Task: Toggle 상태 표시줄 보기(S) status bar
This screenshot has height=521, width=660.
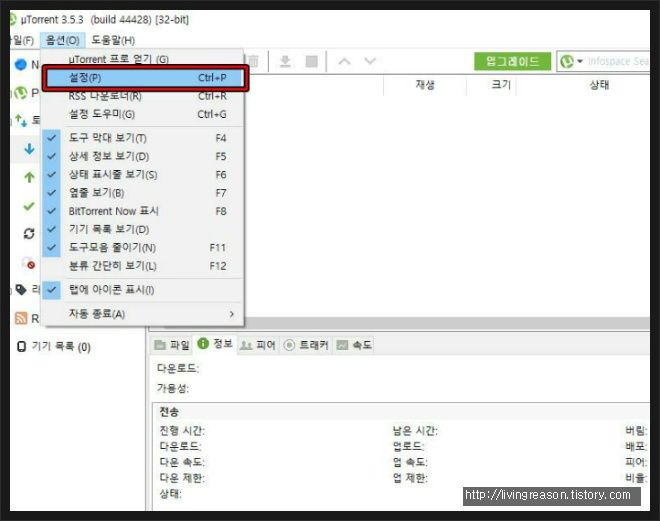Action: [143, 175]
